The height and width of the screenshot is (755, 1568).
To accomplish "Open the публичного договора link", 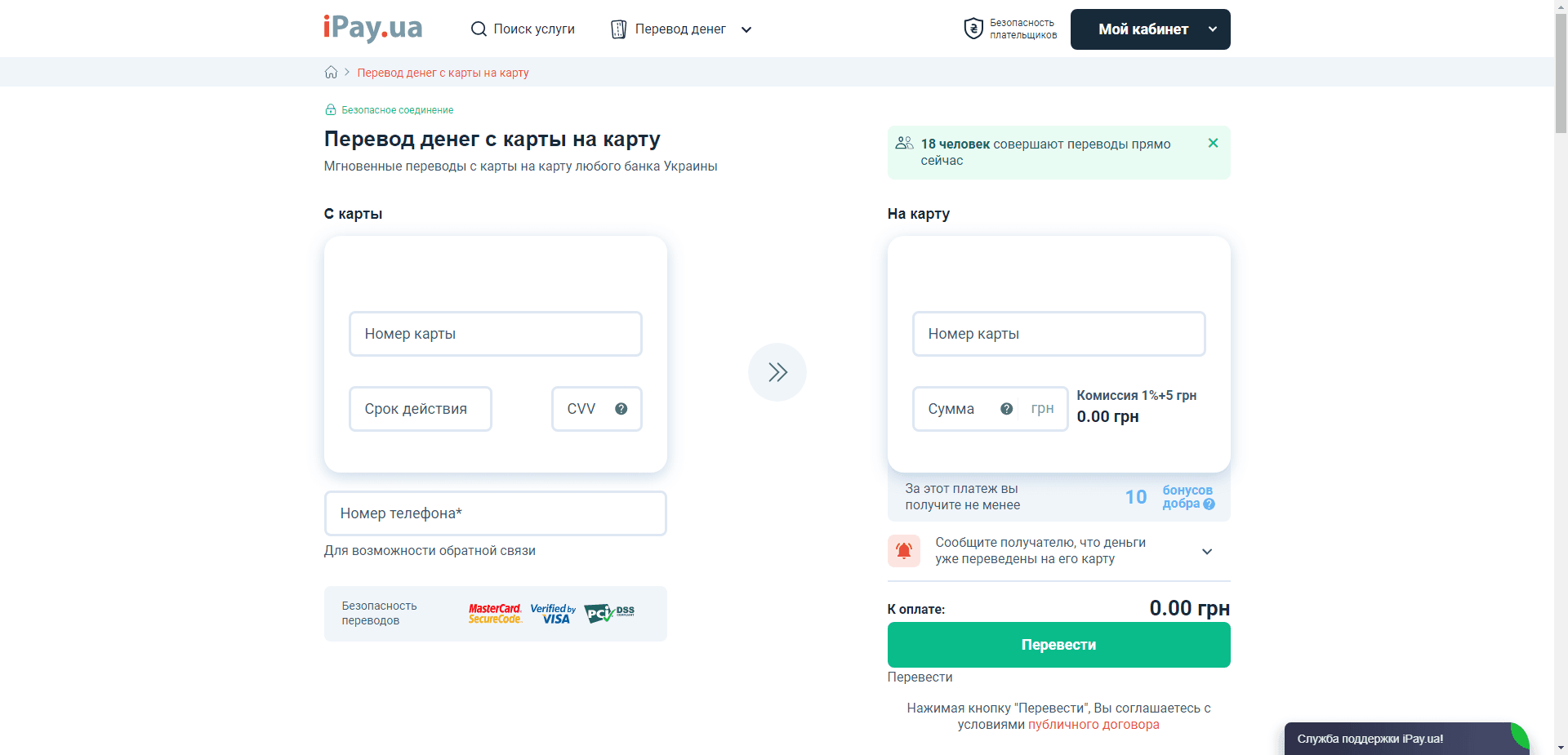I will [x=1094, y=724].
